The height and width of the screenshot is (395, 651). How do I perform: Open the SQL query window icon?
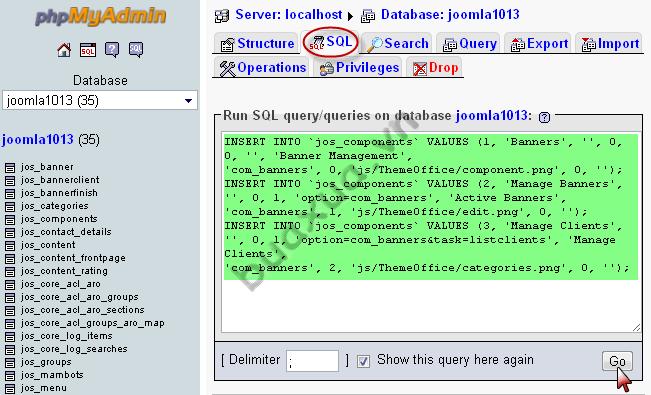[x=88, y=50]
